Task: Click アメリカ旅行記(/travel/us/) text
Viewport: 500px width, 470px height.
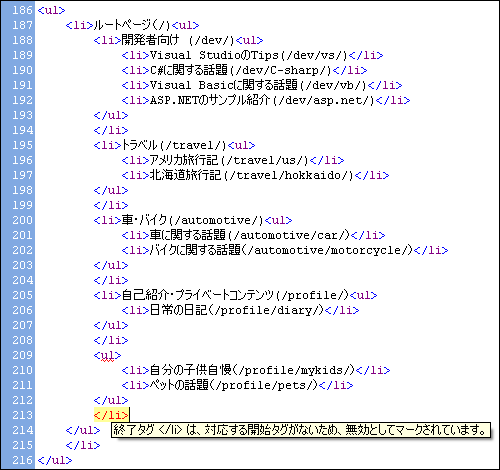Action: [229, 160]
